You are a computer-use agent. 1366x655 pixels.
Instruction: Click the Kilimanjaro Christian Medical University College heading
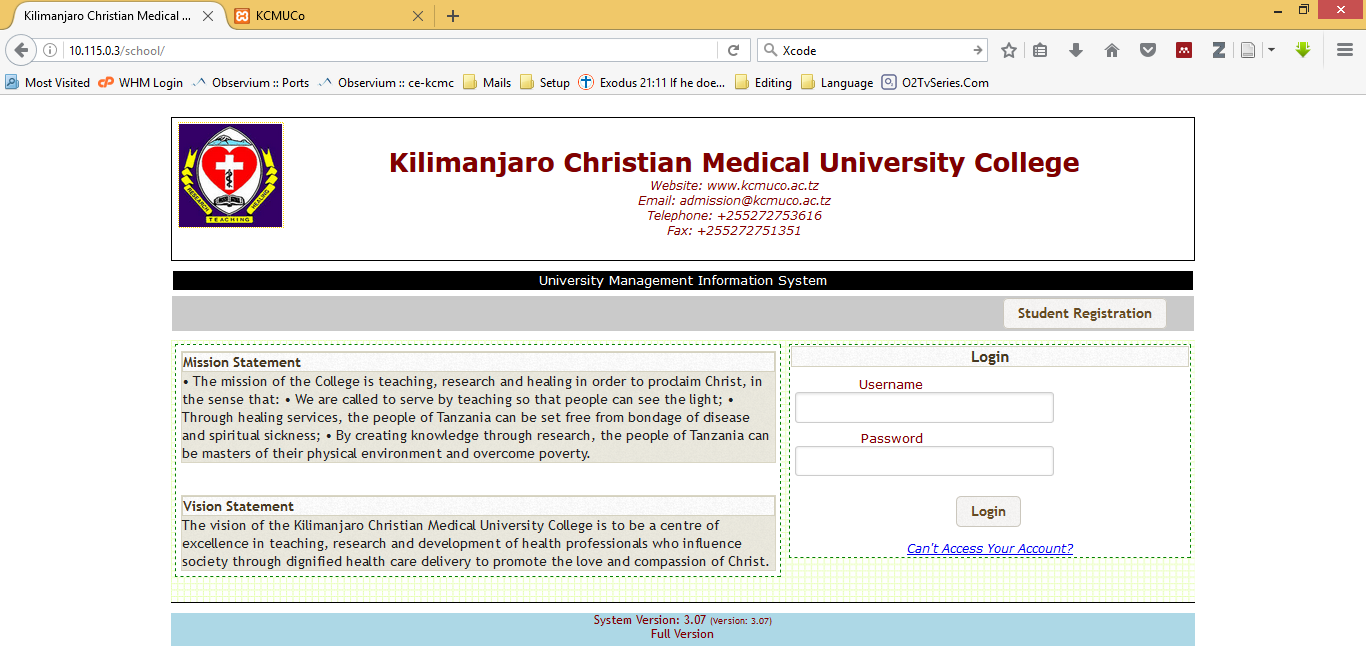(x=734, y=162)
